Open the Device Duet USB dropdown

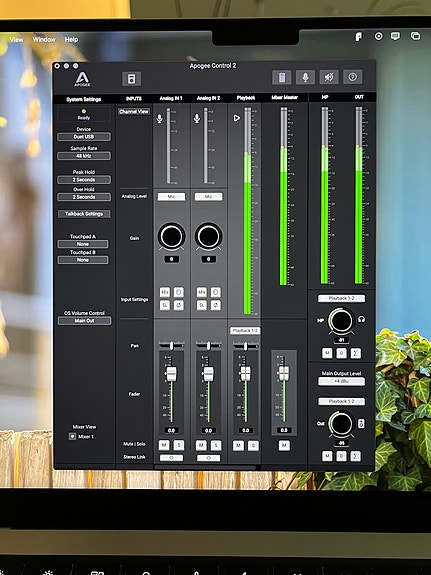click(84, 137)
